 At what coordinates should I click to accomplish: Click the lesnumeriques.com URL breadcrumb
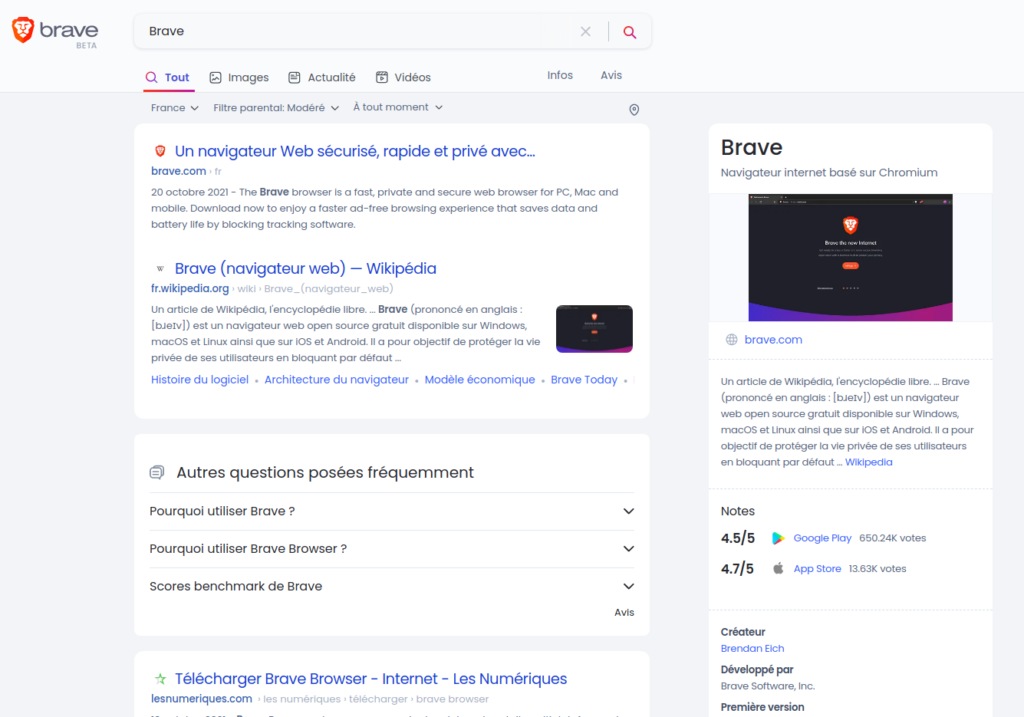[201, 699]
